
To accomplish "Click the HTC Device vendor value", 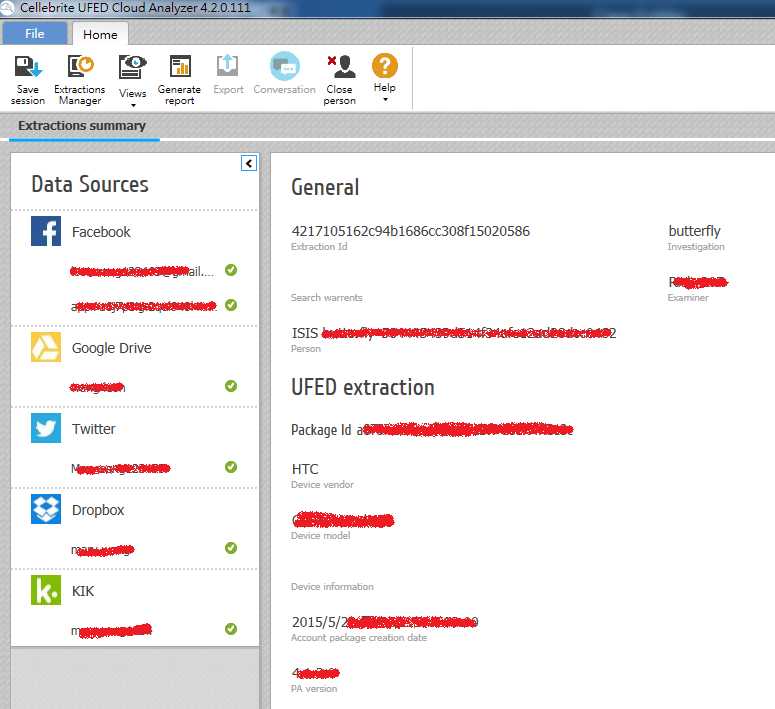I will [305, 469].
